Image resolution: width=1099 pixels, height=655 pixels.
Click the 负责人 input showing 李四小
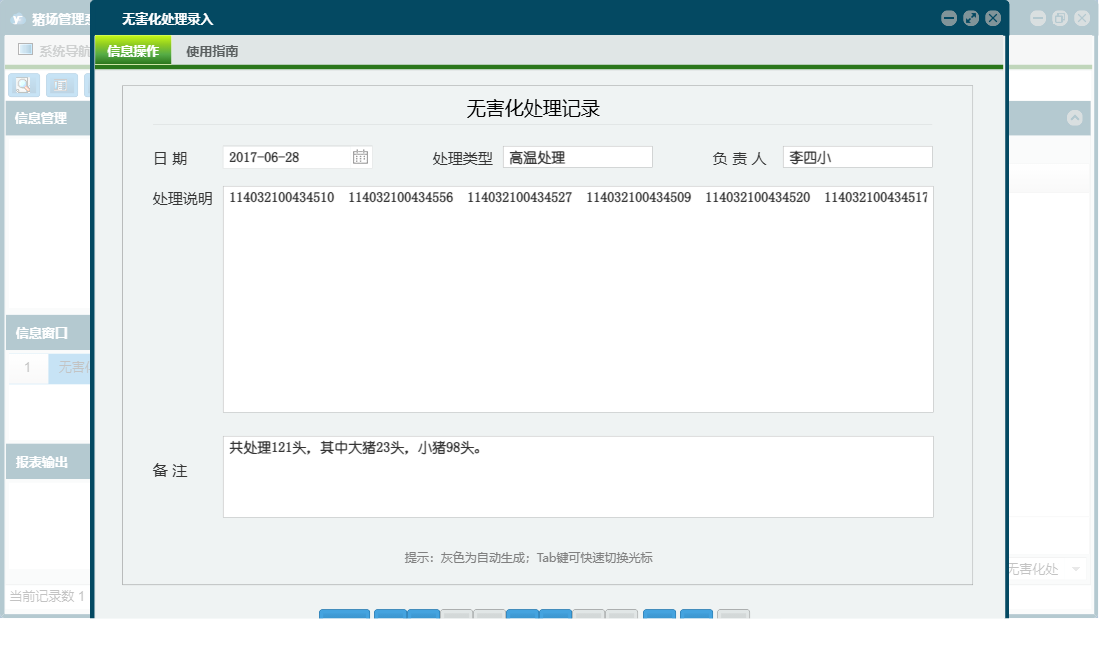tap(857, 156)
